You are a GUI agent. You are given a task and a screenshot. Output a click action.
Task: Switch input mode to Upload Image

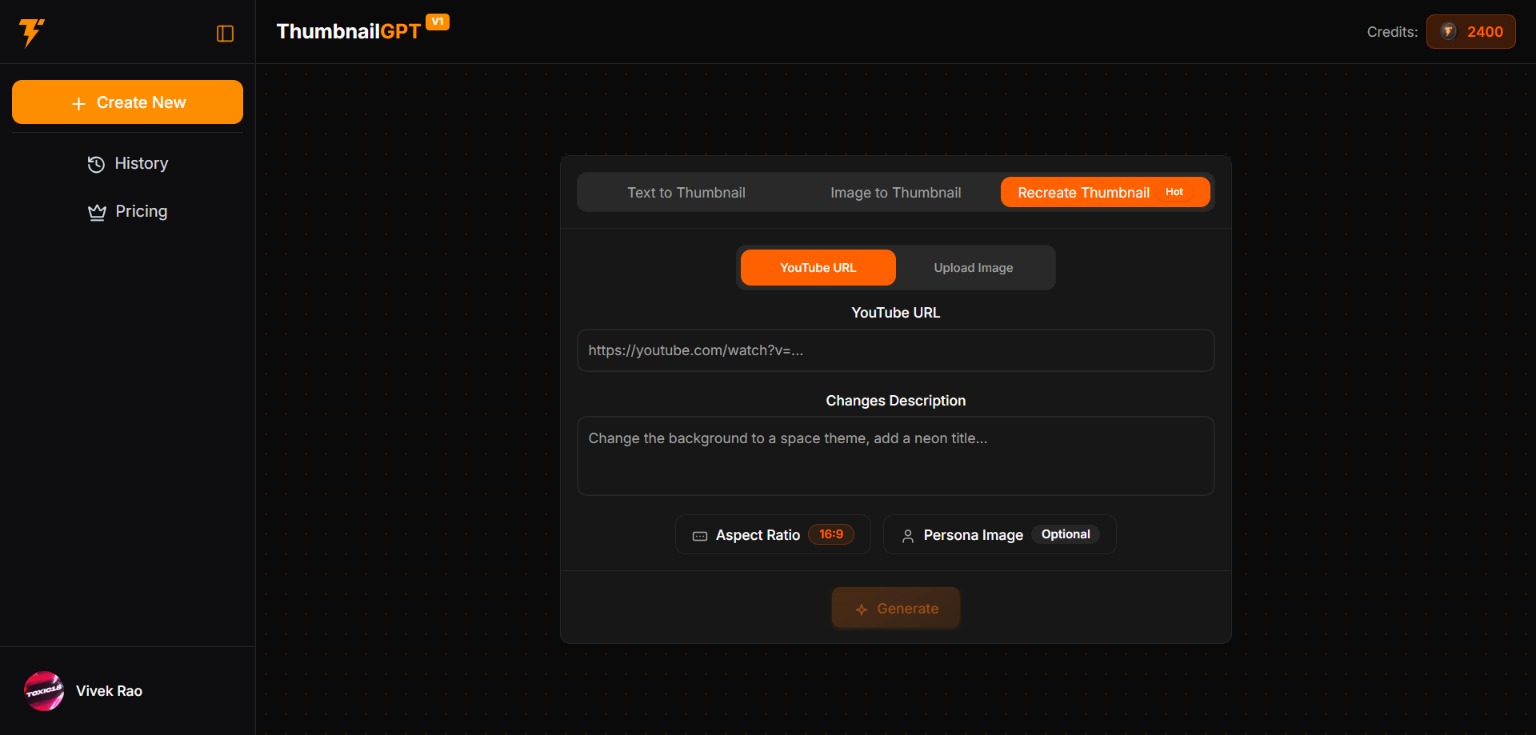tap(973, 267)
